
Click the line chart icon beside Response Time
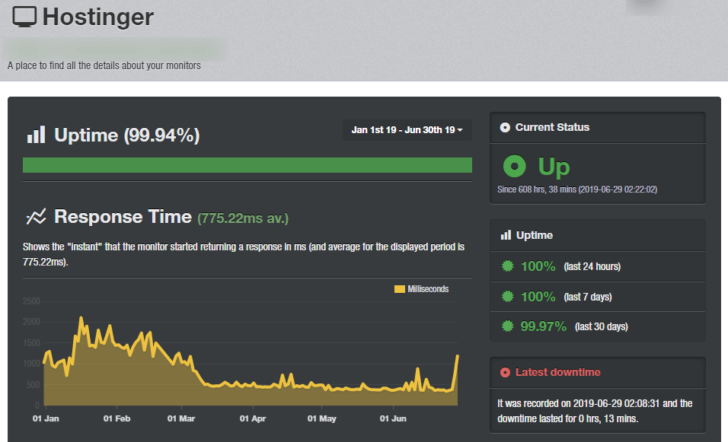click(36, 216)
